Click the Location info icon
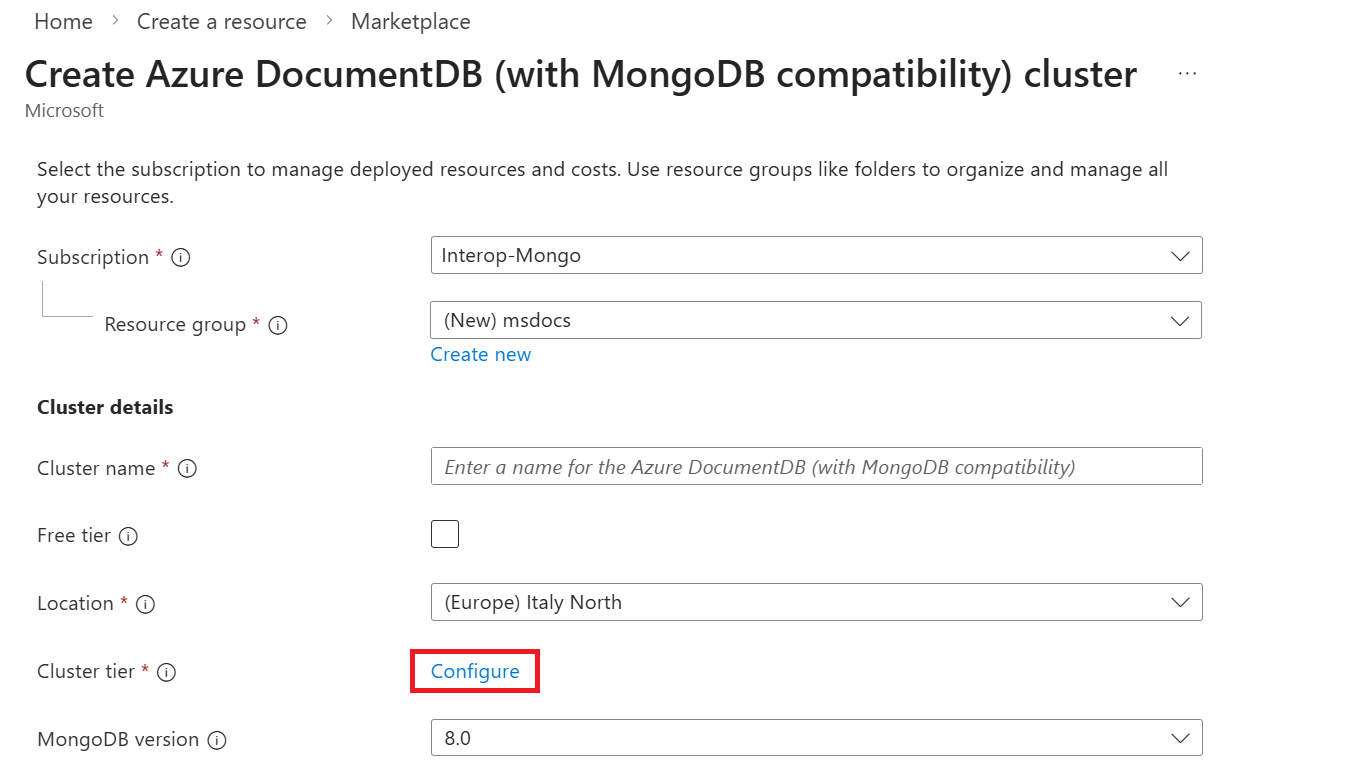1358x760 pixels. (145, 604)
